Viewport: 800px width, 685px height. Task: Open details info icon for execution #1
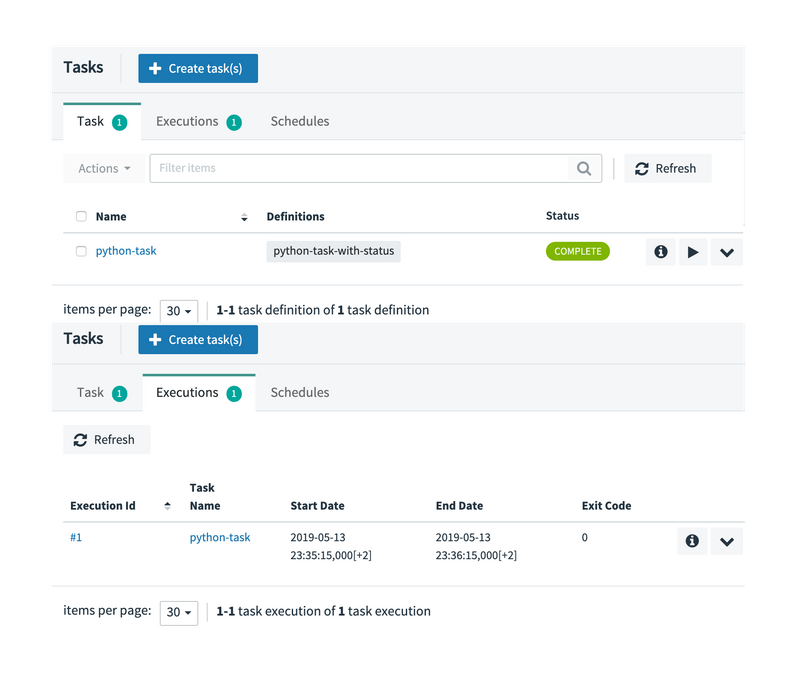[x=692, y=541]
